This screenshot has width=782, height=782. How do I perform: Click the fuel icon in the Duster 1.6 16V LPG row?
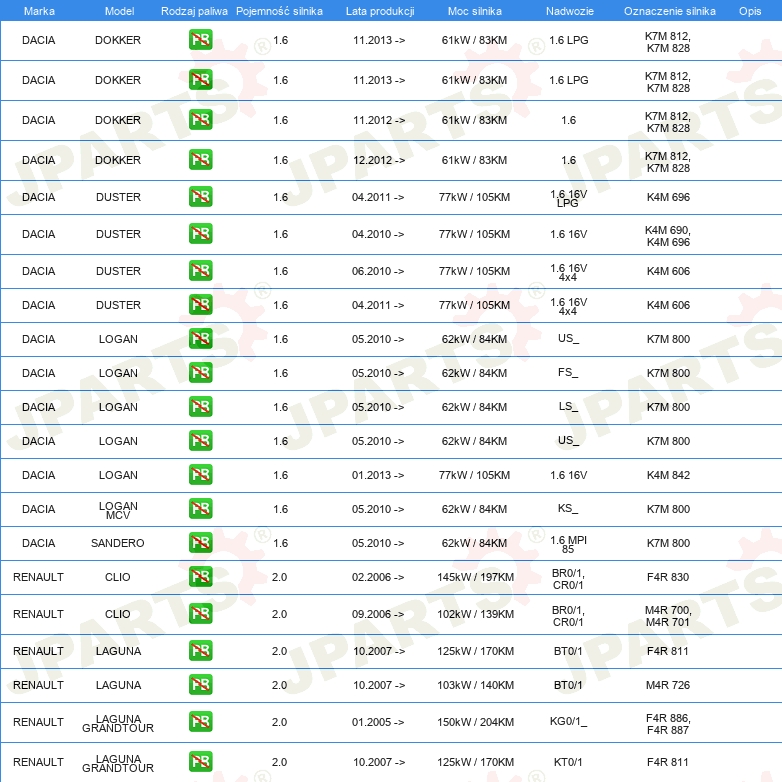pyautogui.click(x=200, y=196)
